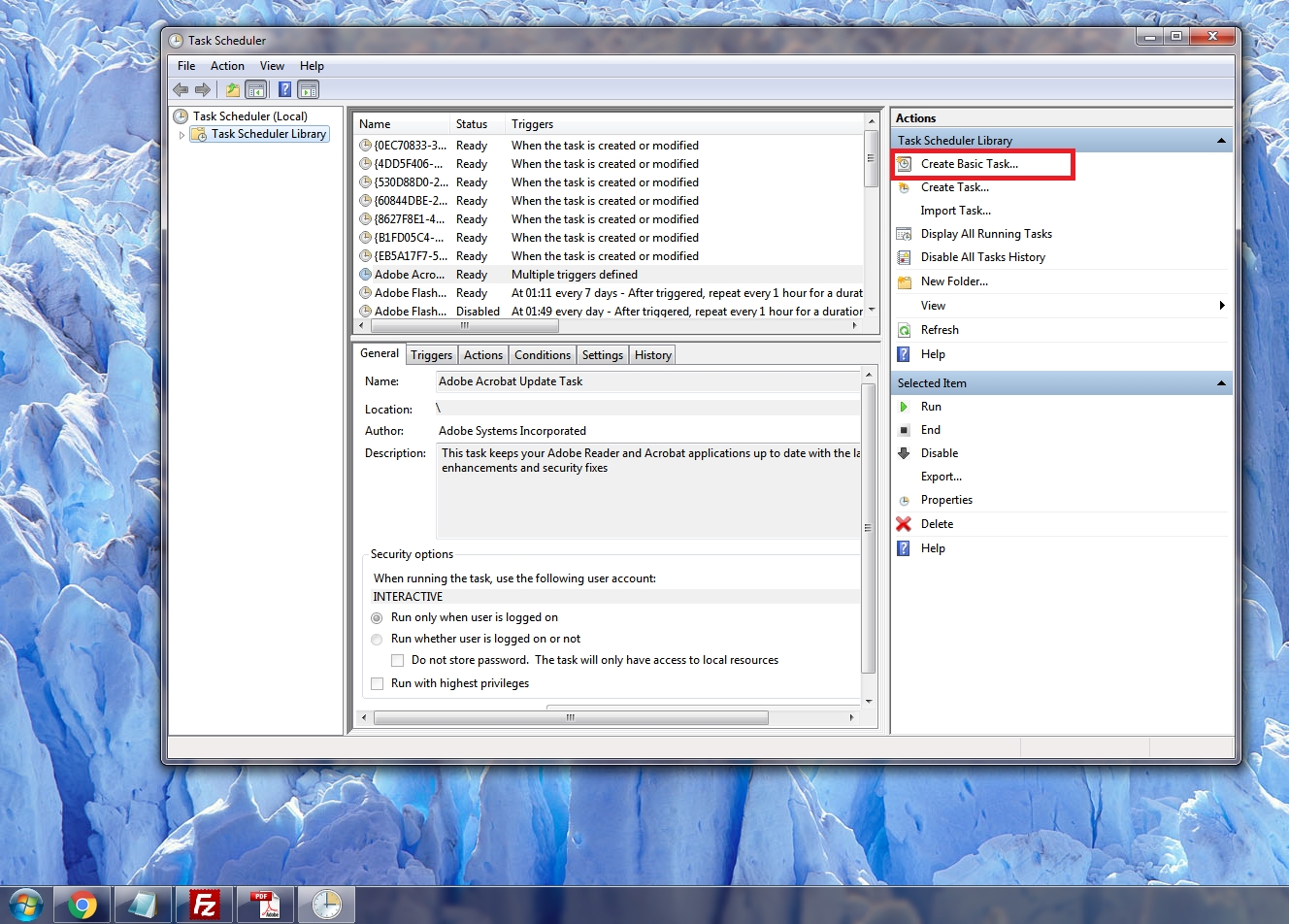Switch to the History tab

[x=653, y=355]
